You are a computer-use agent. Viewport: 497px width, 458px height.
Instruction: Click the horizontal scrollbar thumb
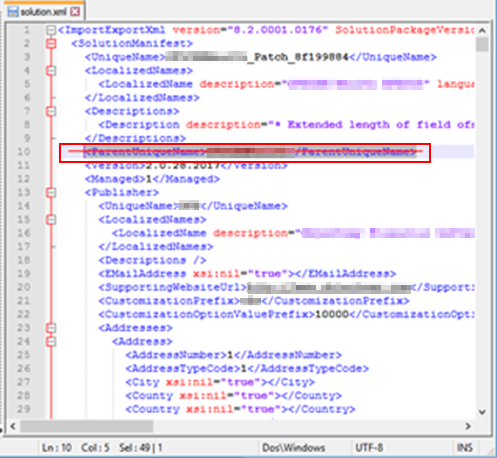[x=87, y=426]
